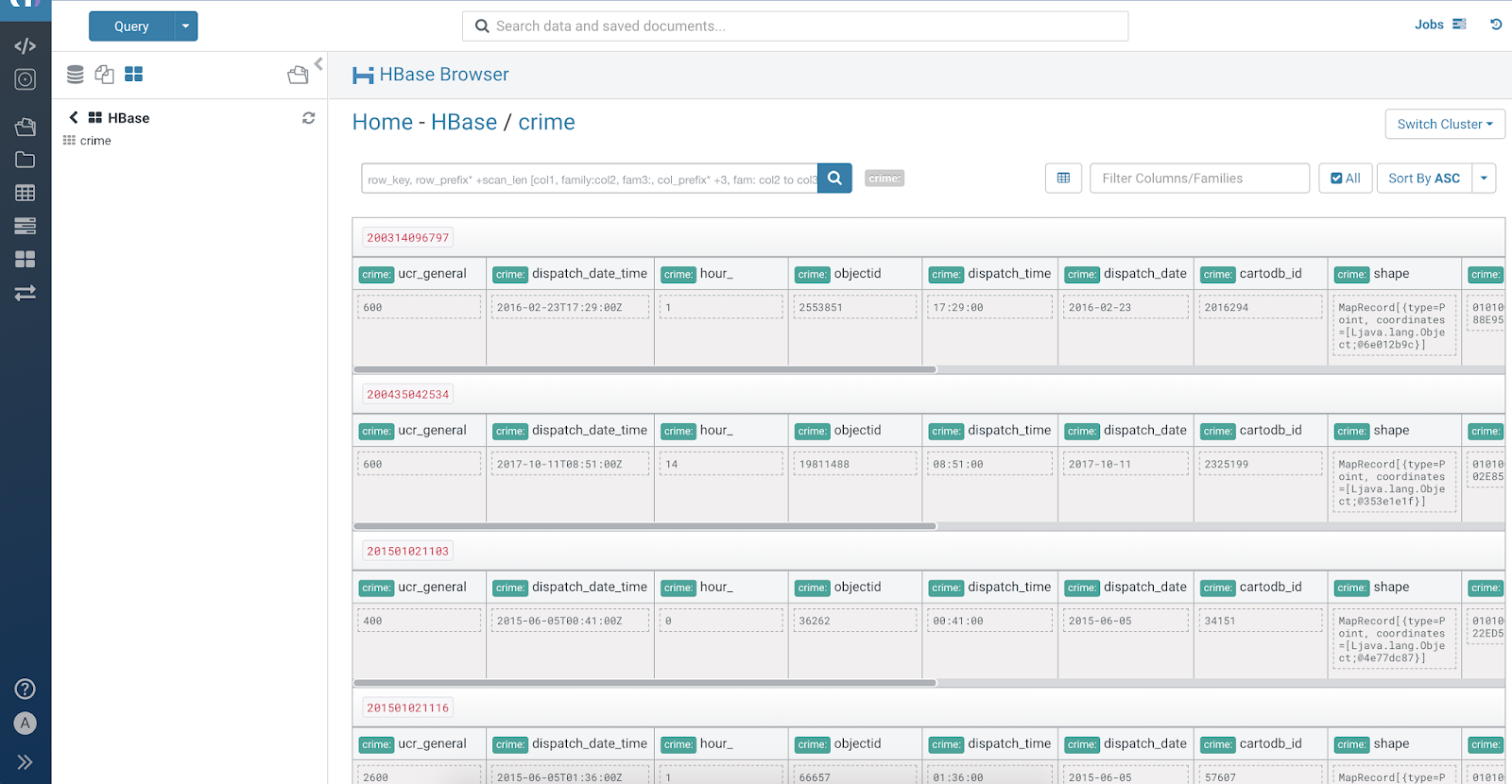Select the blue HBase apps icon in panel
Image resolution: width=1512 pixels, height=784 pixels.
tap(134, 74)
